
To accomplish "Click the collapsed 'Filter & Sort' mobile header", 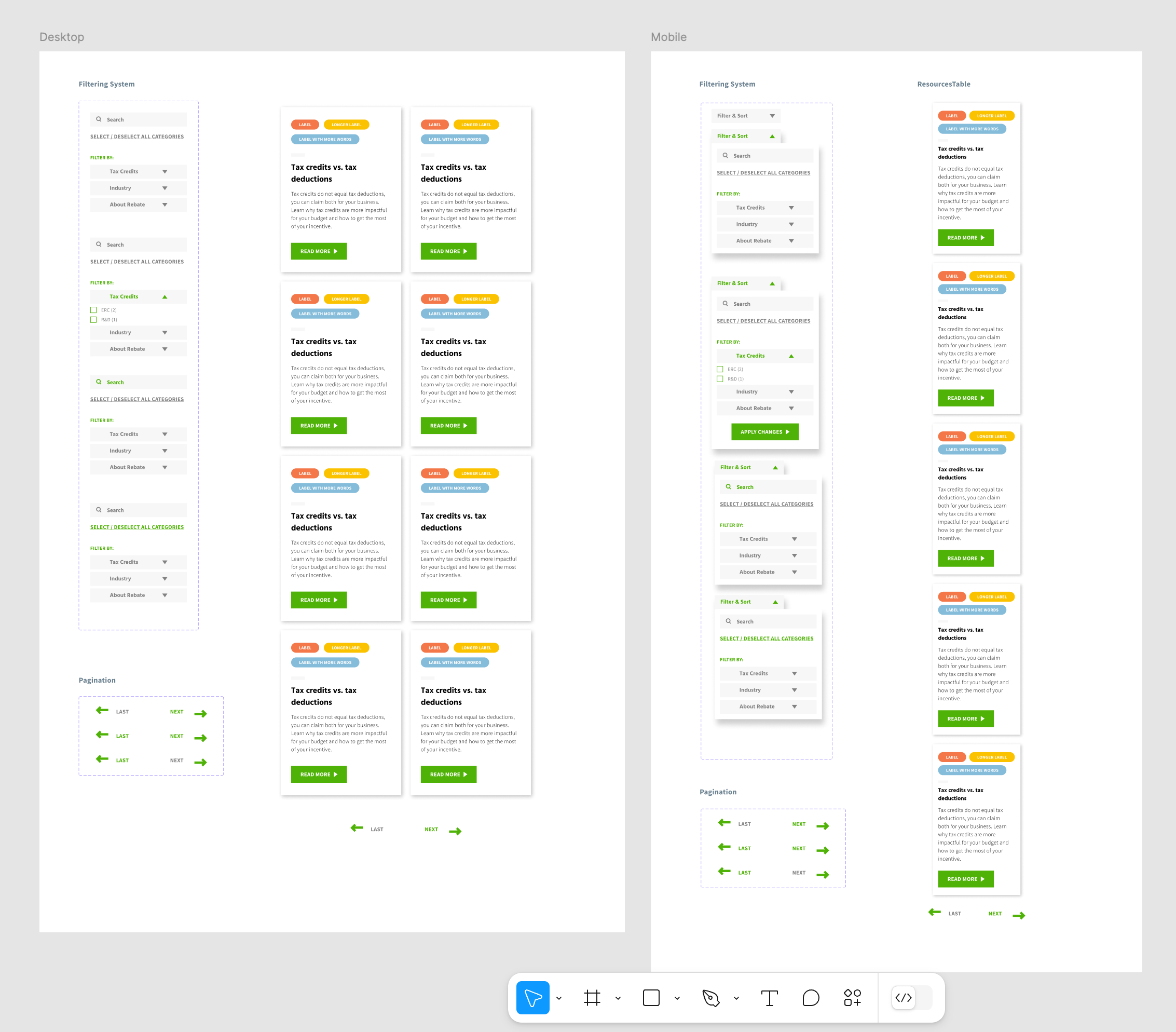I will [x=746, y=116].
